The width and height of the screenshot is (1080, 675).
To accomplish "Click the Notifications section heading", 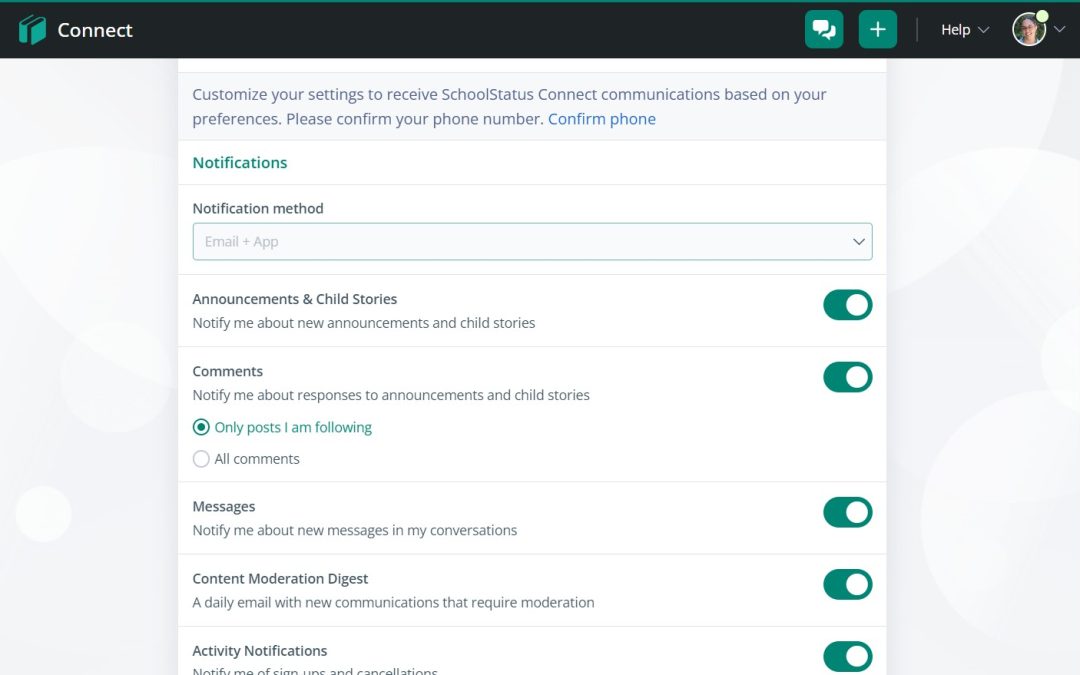I will pyautogui.click(x=240, y=163).
